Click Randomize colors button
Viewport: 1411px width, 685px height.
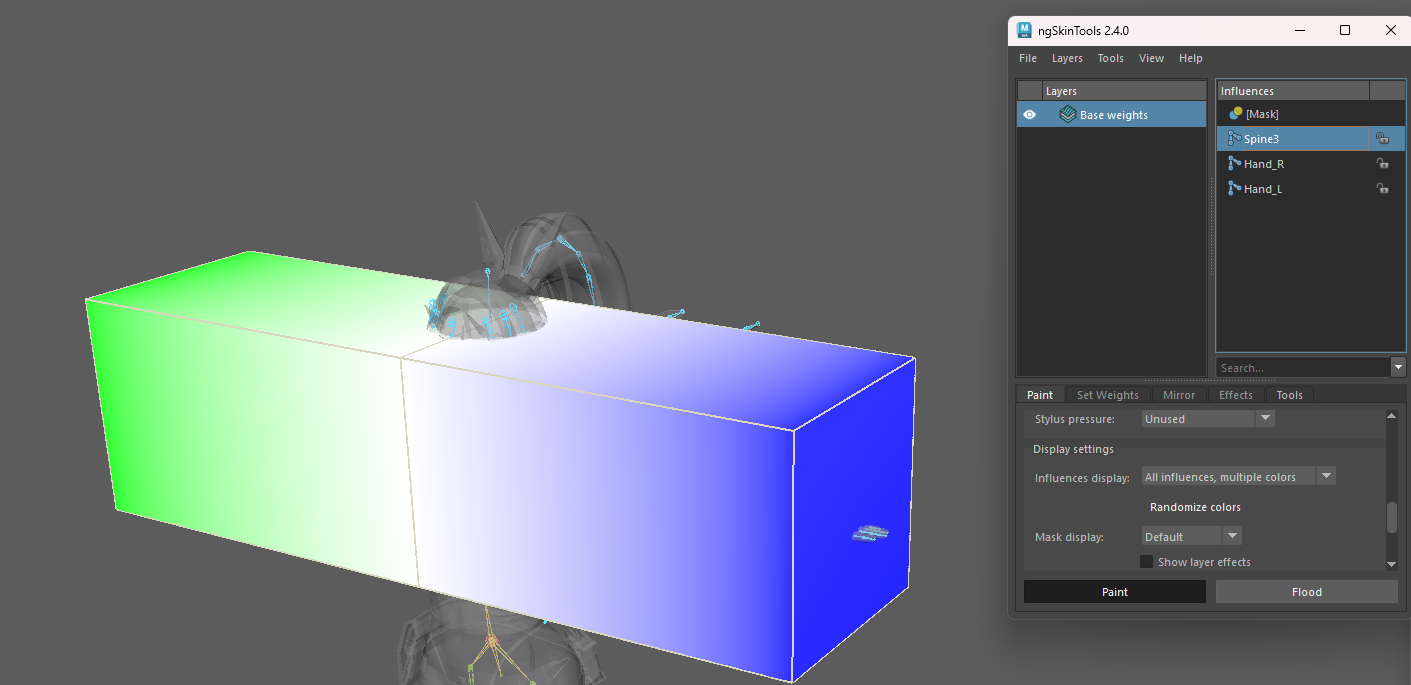point(1195,507)
